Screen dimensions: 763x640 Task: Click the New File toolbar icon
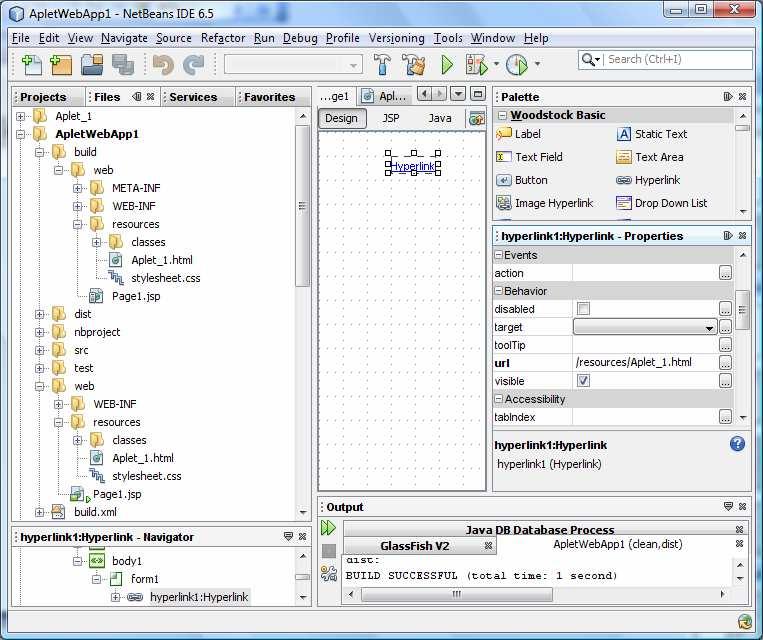coord(32,64)
